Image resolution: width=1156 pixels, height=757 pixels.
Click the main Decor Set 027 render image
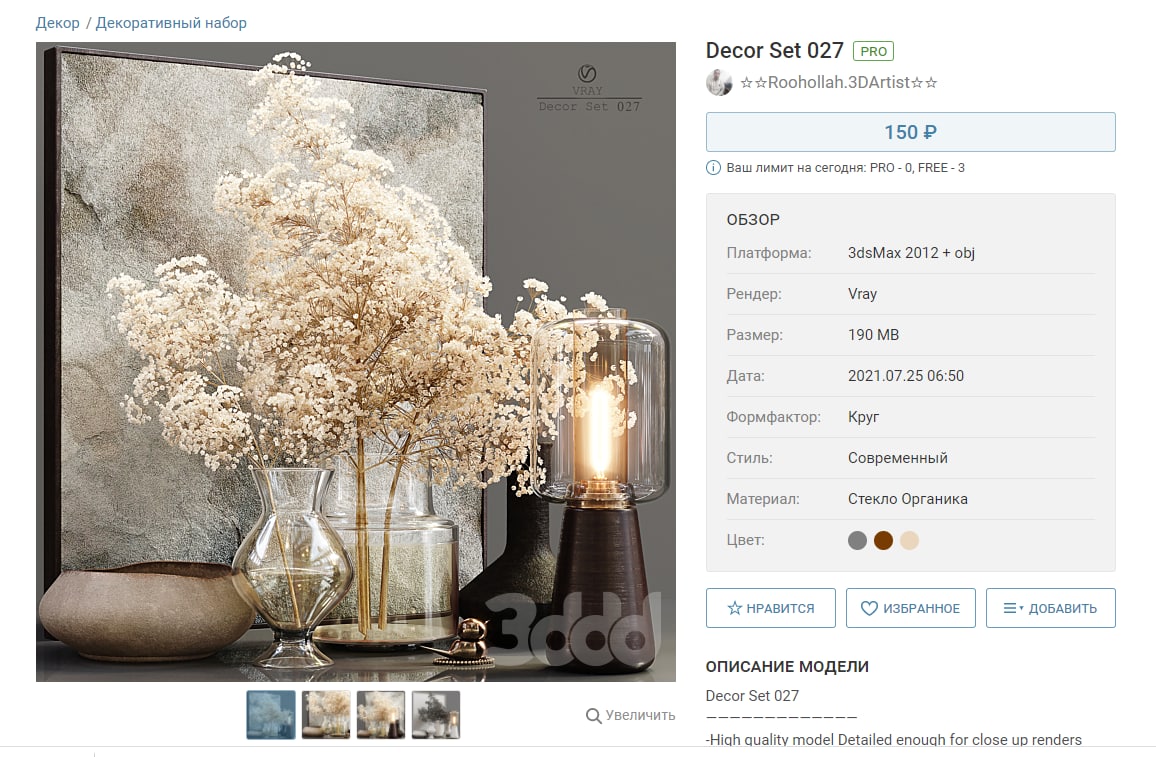[356, 362]
